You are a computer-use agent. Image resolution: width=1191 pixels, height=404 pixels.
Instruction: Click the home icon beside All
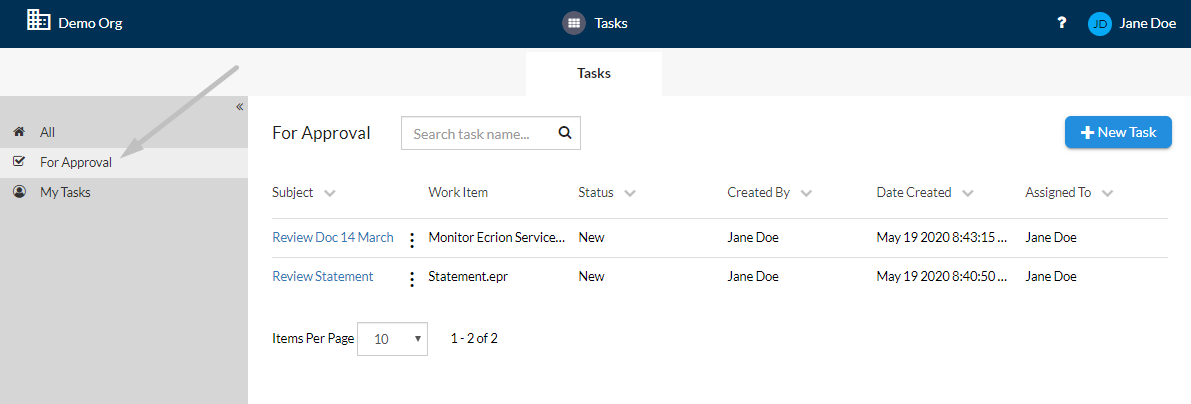20,132
